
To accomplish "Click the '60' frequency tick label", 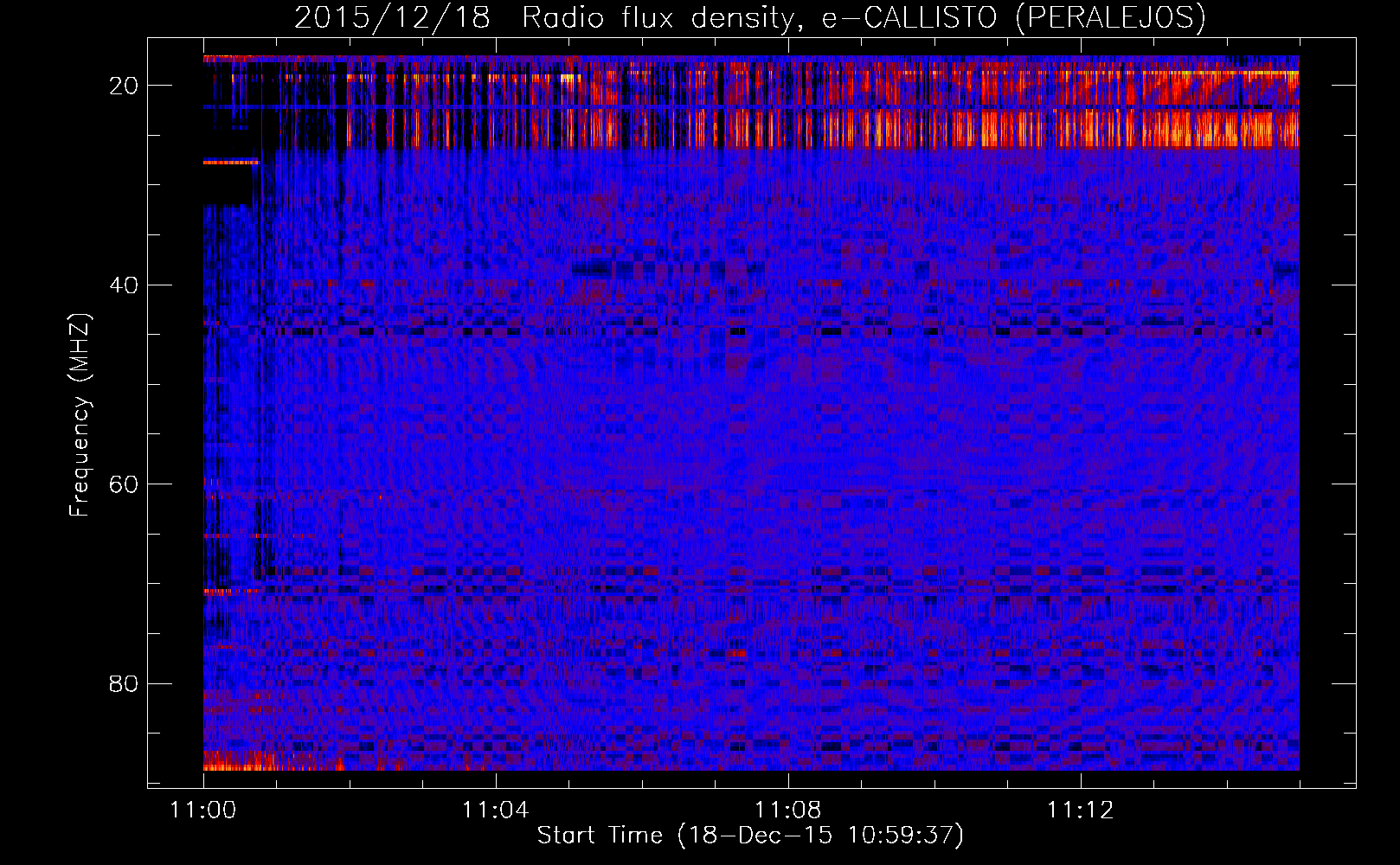I will [x=124, y=484].
